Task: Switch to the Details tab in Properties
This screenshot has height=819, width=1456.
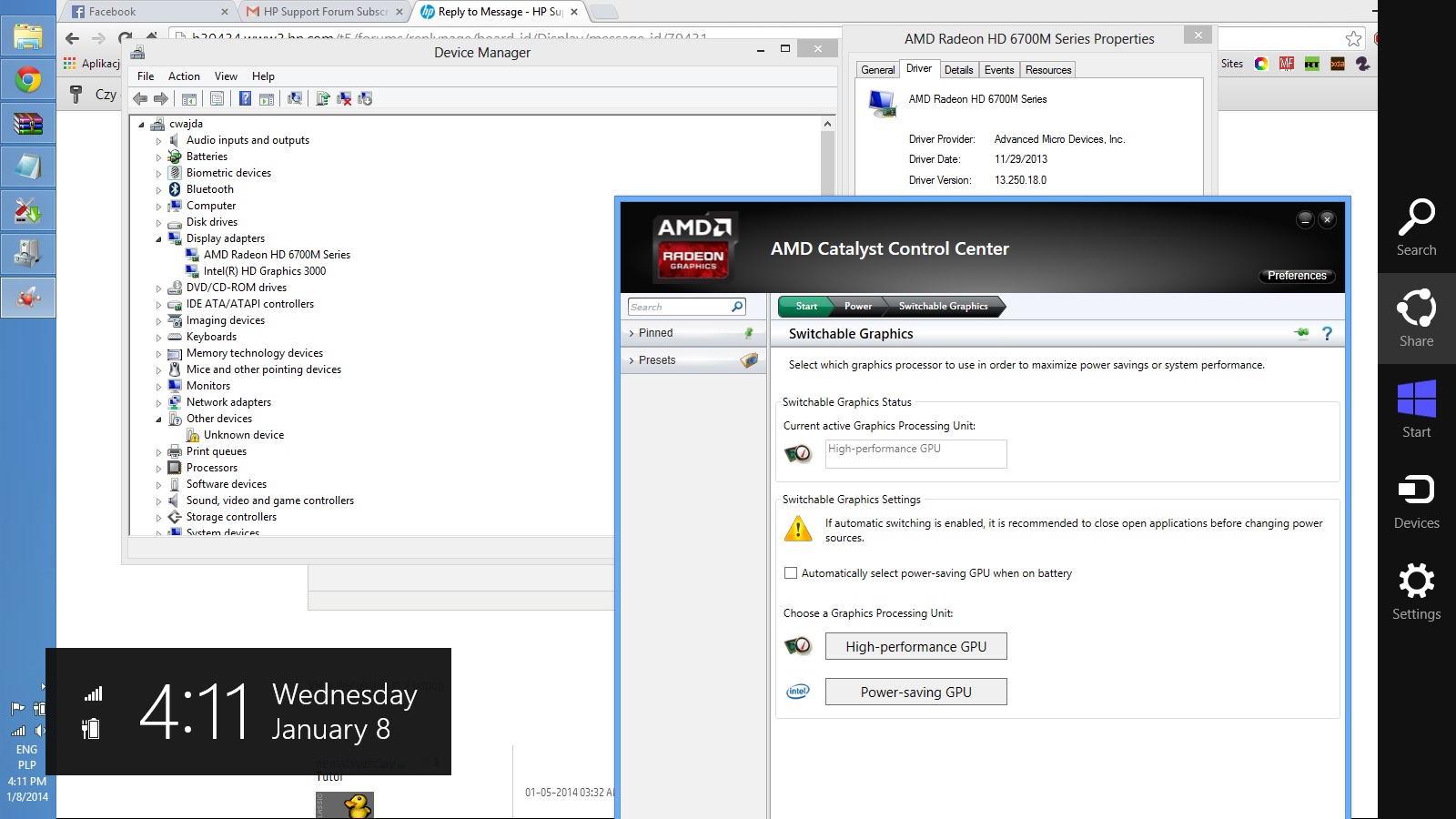Action: pyautogui.click(x=958, y=70)
